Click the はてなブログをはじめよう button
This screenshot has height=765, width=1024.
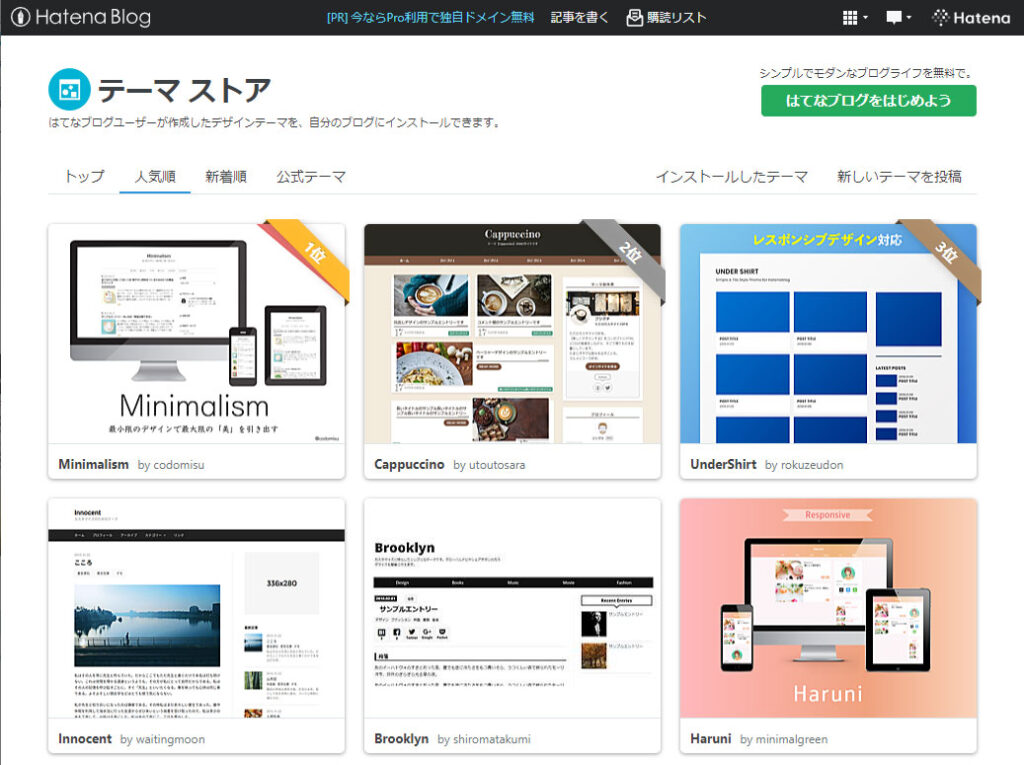click(x=869, y=101)
